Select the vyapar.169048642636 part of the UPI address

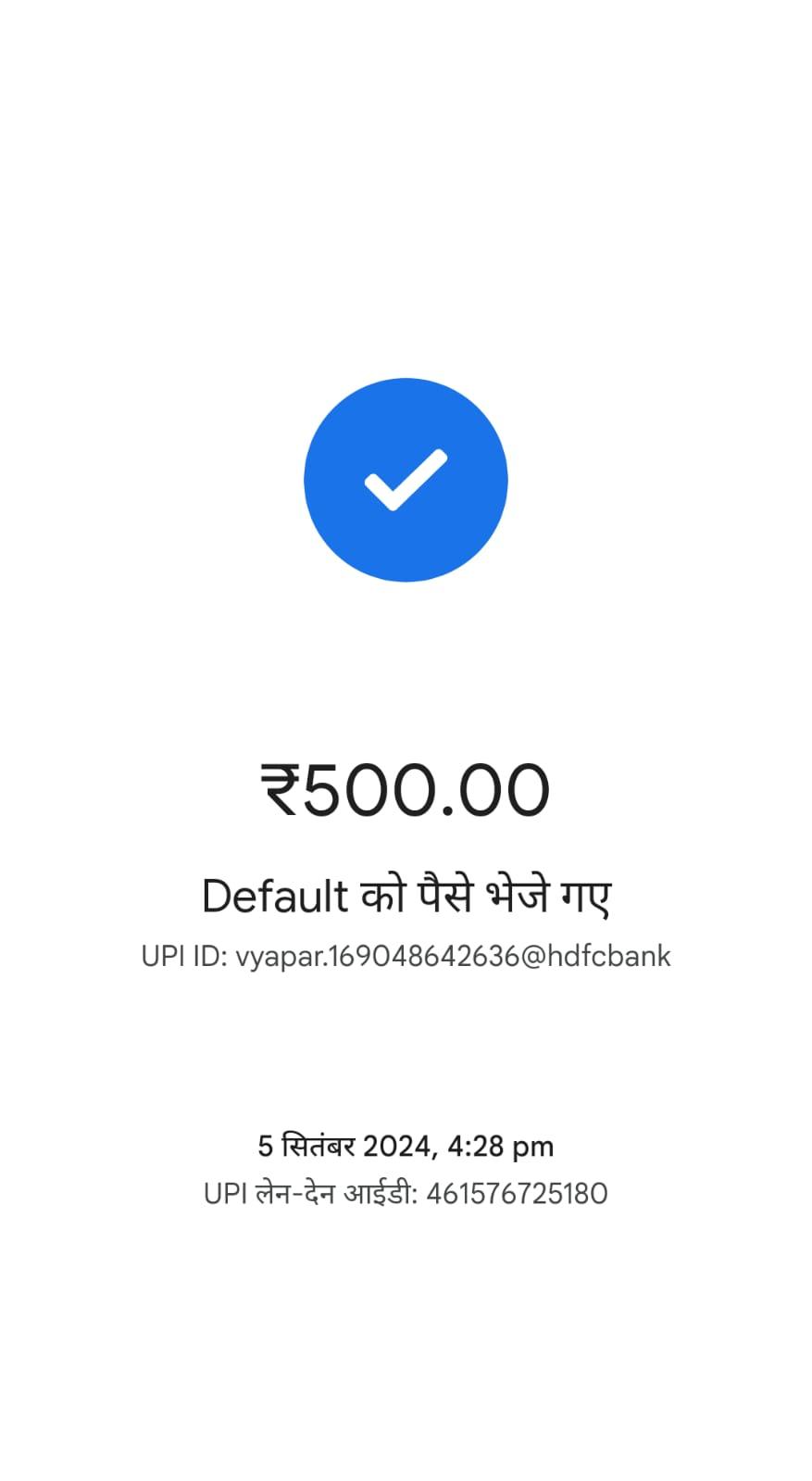click(x=378, y=956)
